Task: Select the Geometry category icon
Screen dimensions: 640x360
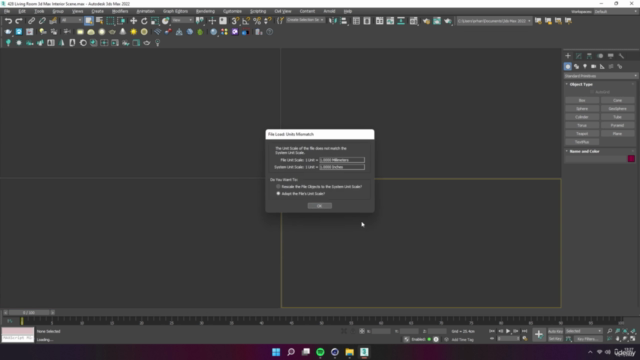Action: click(568, 67)
